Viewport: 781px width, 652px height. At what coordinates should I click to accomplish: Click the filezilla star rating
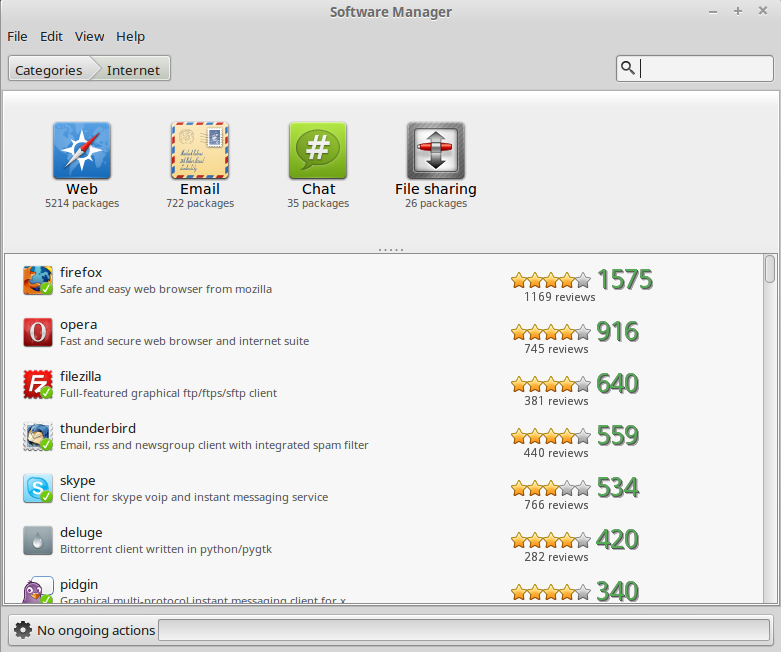551,385
